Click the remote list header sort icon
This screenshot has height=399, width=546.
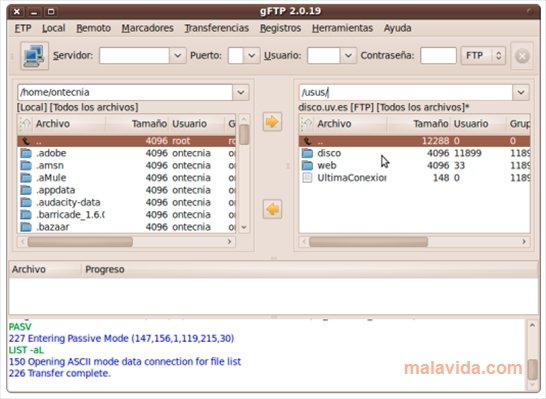coord(306,124)
